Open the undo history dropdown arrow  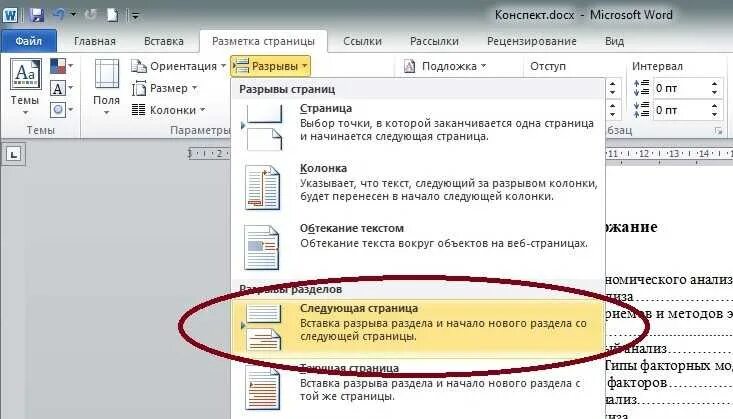click(x=73, y=15)
